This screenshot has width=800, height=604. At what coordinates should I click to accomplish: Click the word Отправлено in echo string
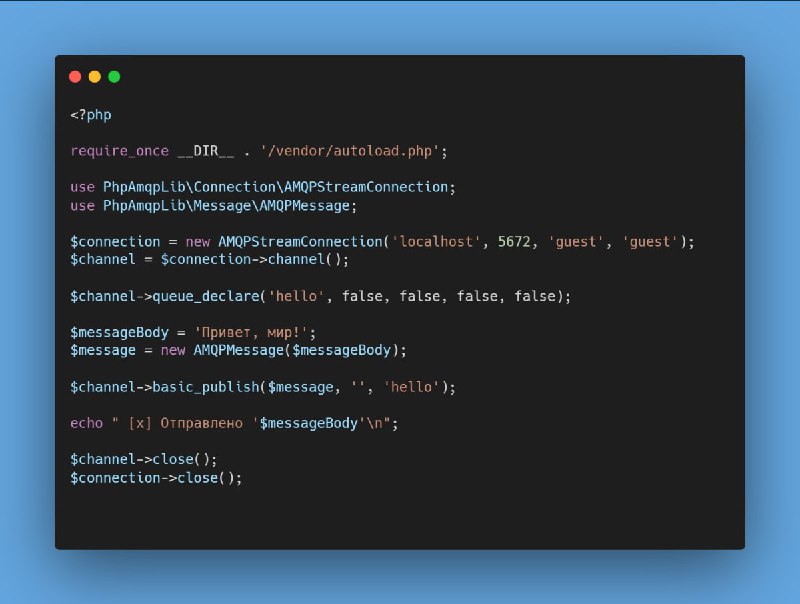tap(202, 423)
